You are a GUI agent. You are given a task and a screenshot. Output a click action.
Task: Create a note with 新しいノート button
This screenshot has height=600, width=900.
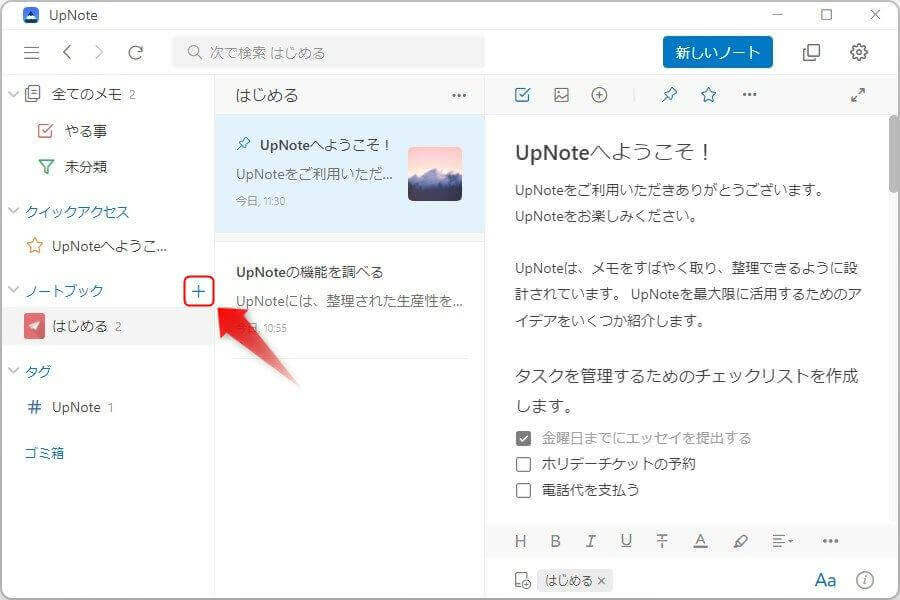(x=717, y=52)
